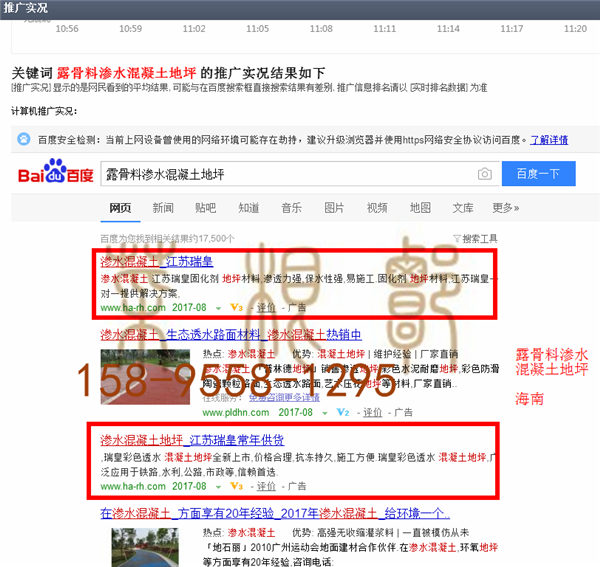This screenshot has width=600, height=567.
Task: Click the 计算机推广实况 heading
Action: (x=44, y=111)
